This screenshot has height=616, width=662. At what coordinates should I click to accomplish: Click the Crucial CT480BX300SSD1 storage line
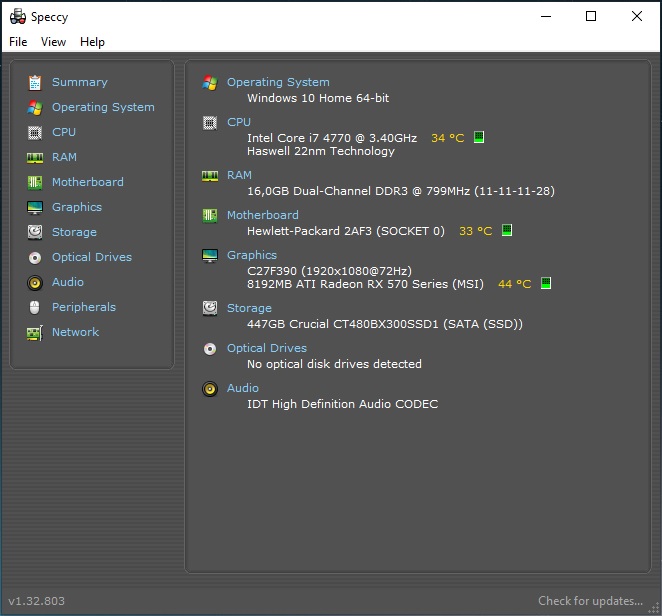point(385,324)
